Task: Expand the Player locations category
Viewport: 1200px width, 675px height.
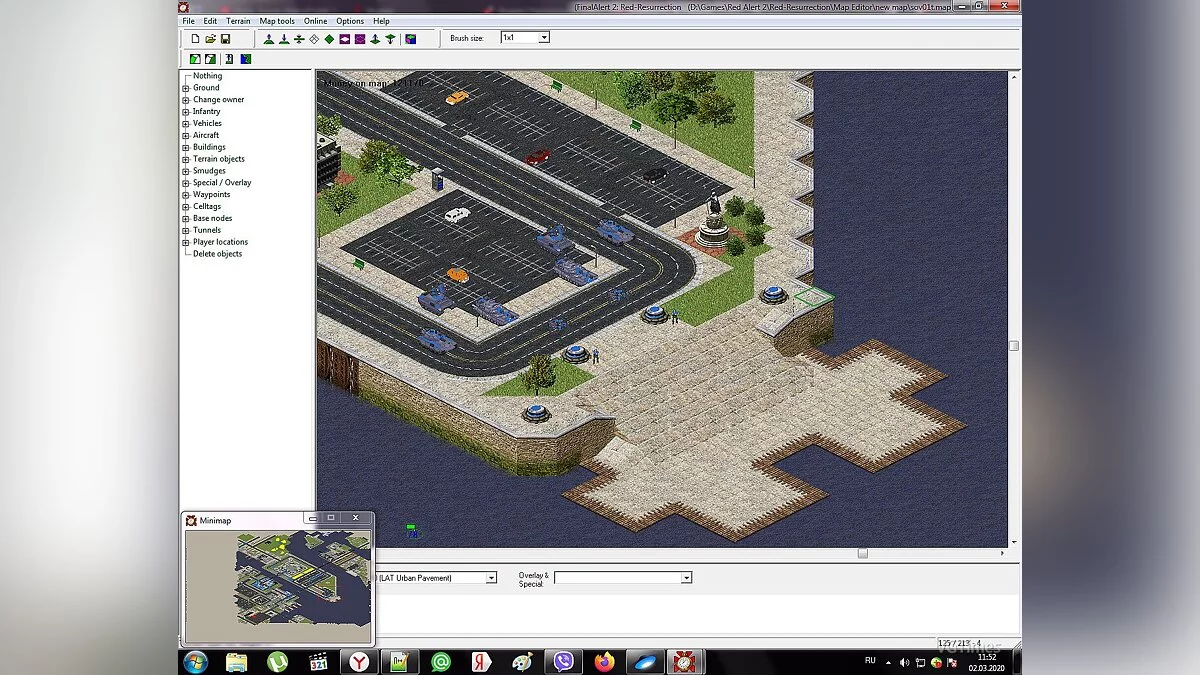Action: coord(184,241)
